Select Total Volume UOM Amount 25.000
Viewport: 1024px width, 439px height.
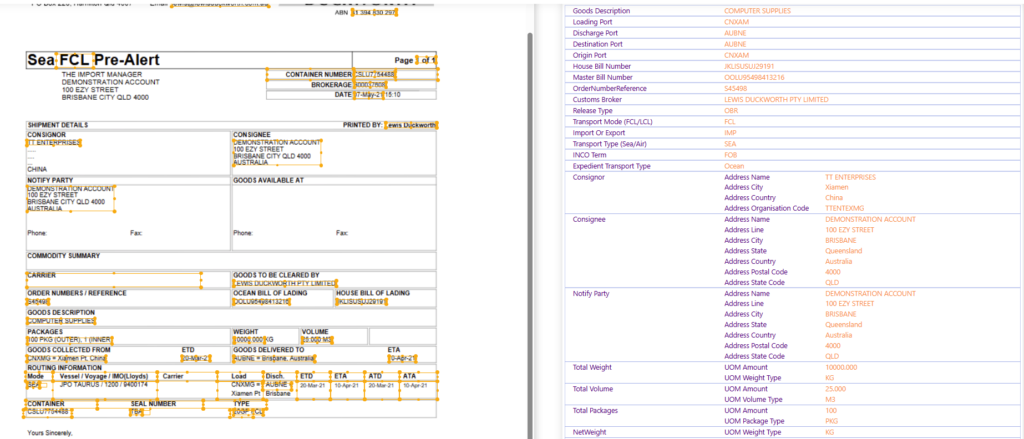[837, 389]
